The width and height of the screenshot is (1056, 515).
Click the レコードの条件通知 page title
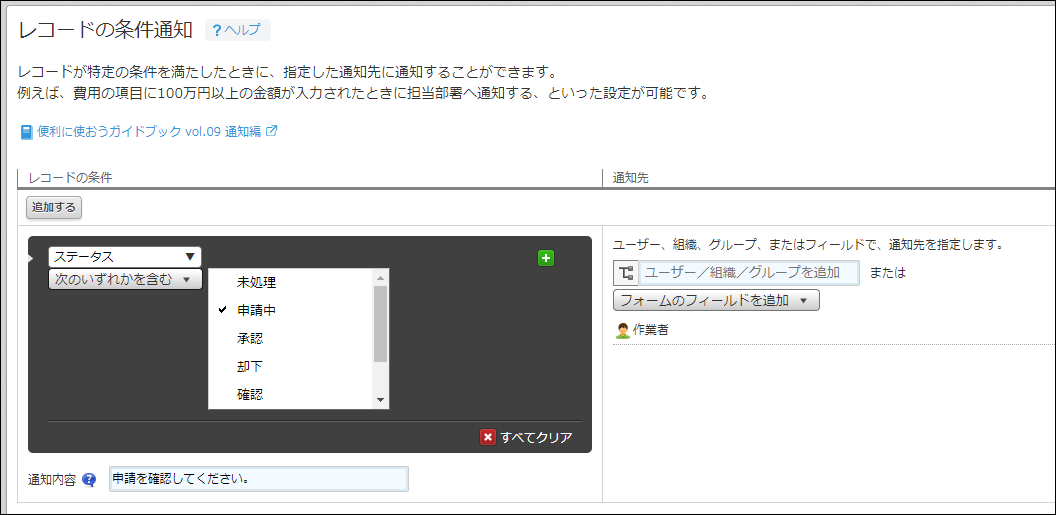106,30
